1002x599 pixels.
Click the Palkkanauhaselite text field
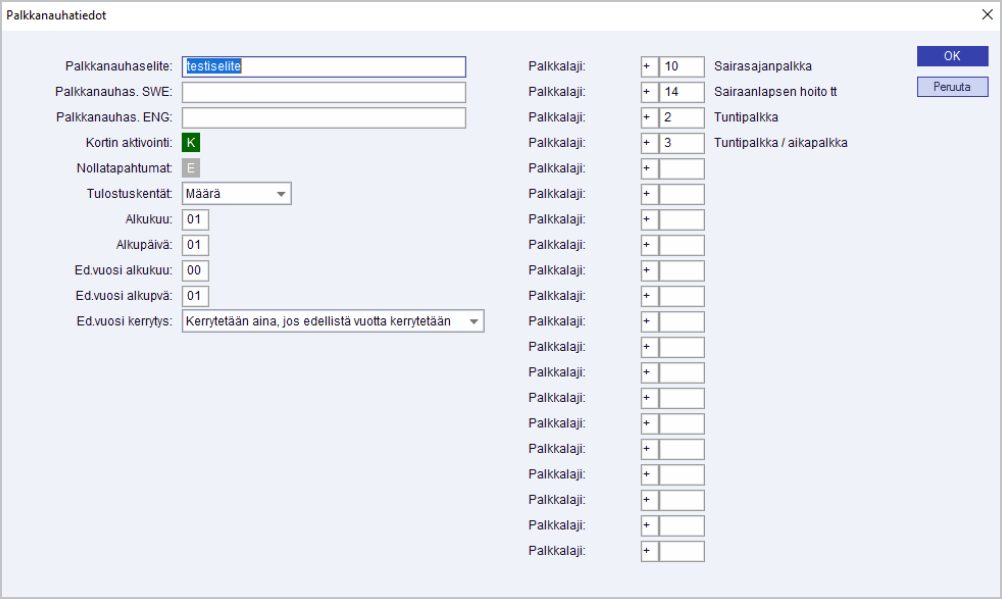tap(324, 67)
